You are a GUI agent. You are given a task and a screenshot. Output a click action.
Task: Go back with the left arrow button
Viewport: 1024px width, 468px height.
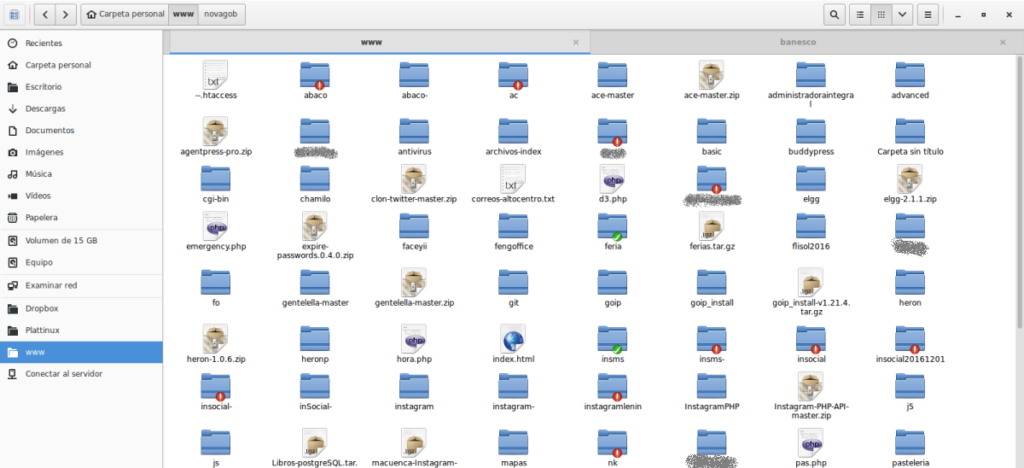coord(44,14)
